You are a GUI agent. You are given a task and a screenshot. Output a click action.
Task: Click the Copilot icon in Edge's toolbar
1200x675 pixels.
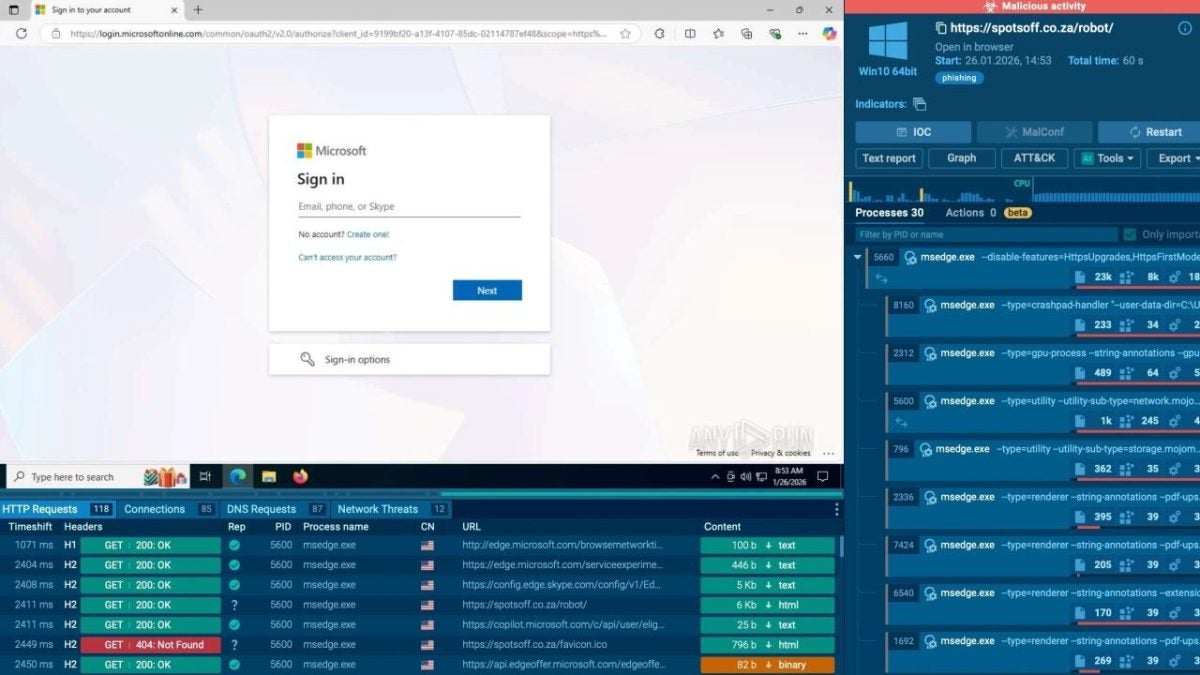[x=829, y=33]
